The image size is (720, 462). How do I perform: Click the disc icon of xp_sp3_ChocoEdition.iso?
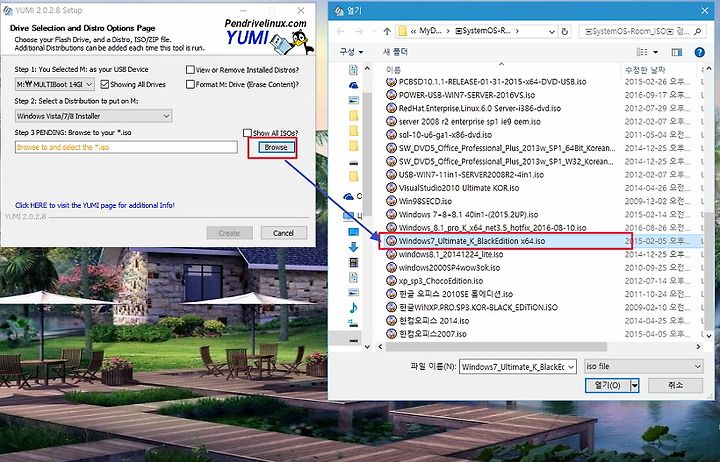coord(391,281)
